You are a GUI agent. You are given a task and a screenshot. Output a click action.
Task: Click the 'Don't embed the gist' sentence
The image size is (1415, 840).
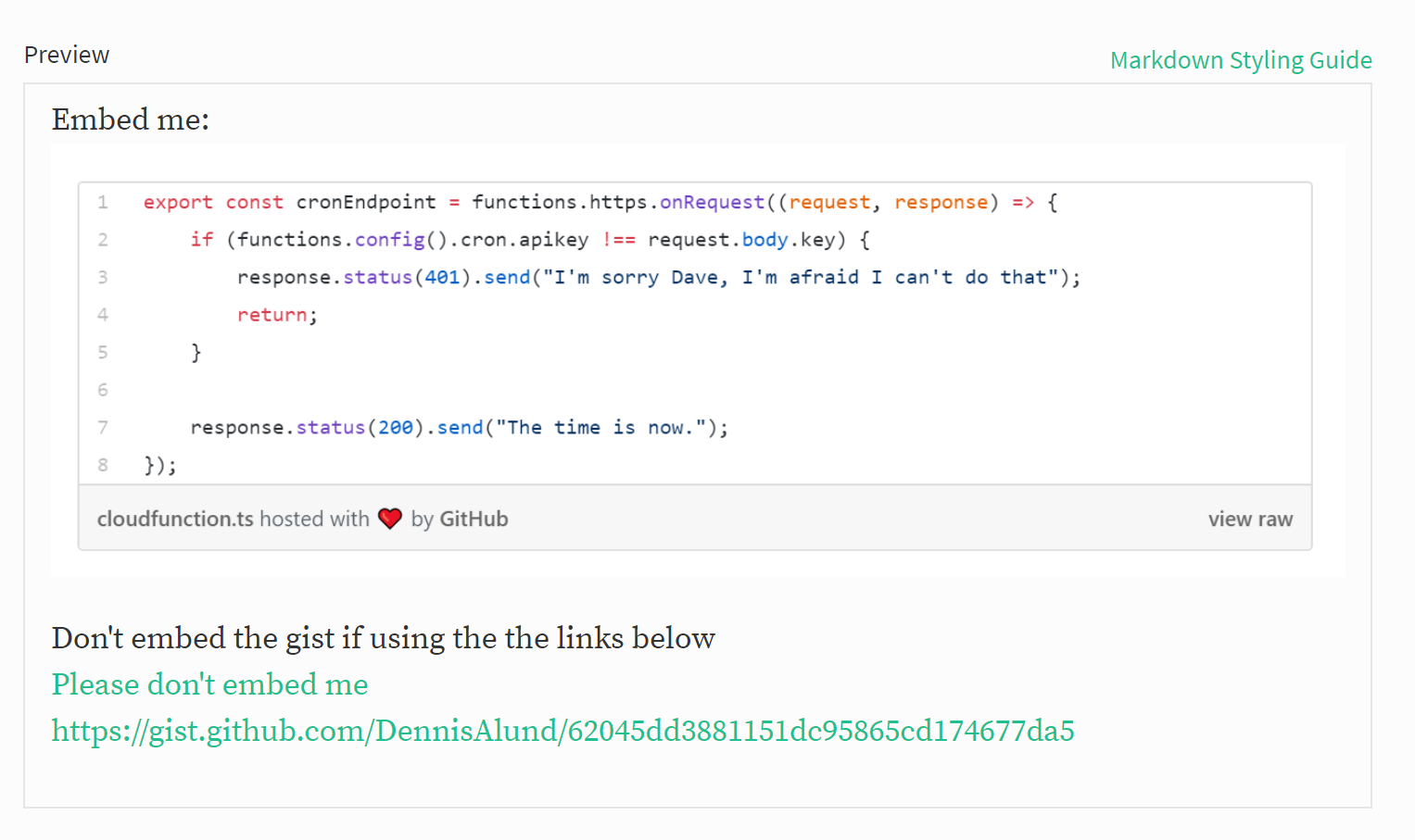(x=384, y=638)
